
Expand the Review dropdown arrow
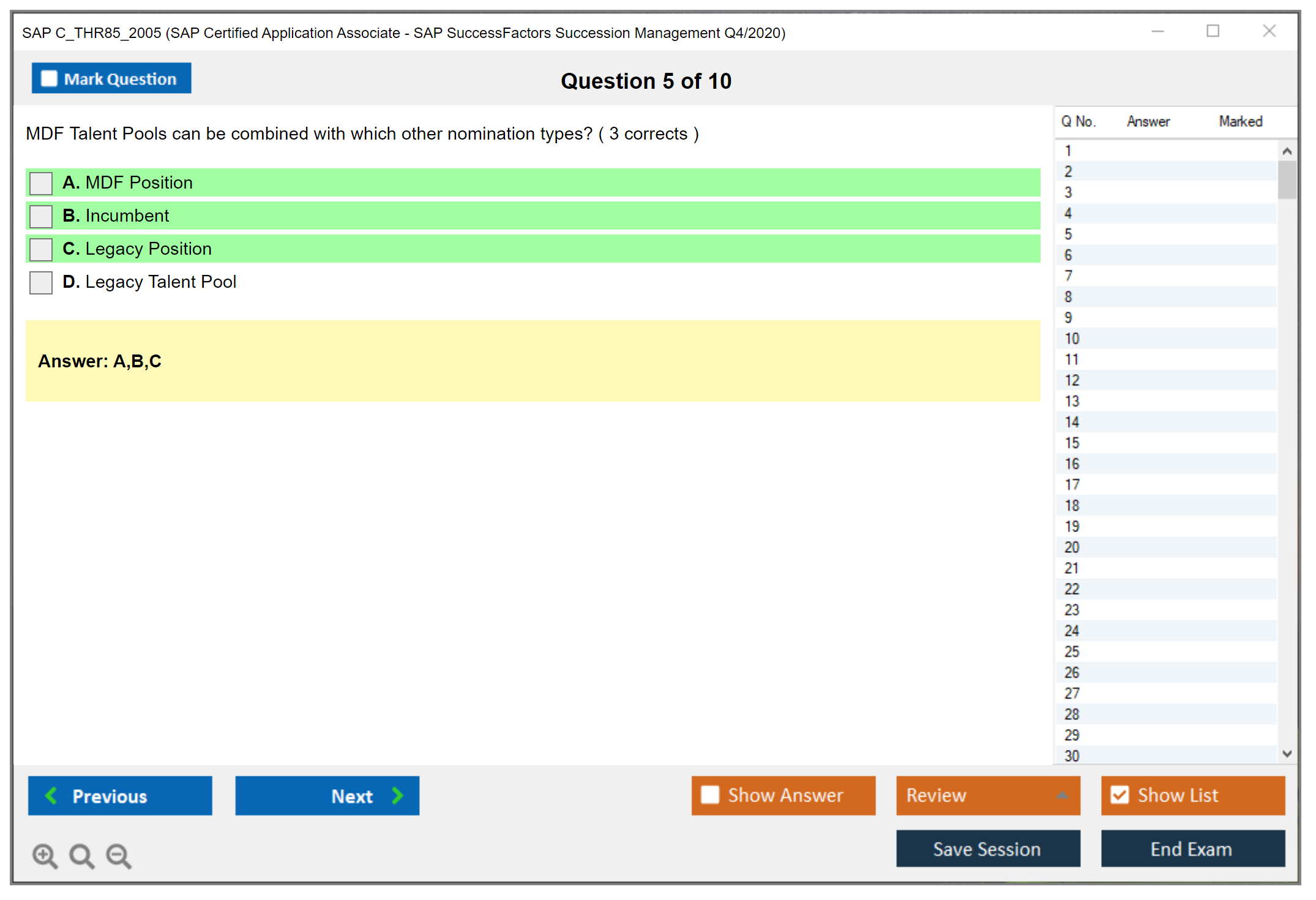pos(1062,795)
